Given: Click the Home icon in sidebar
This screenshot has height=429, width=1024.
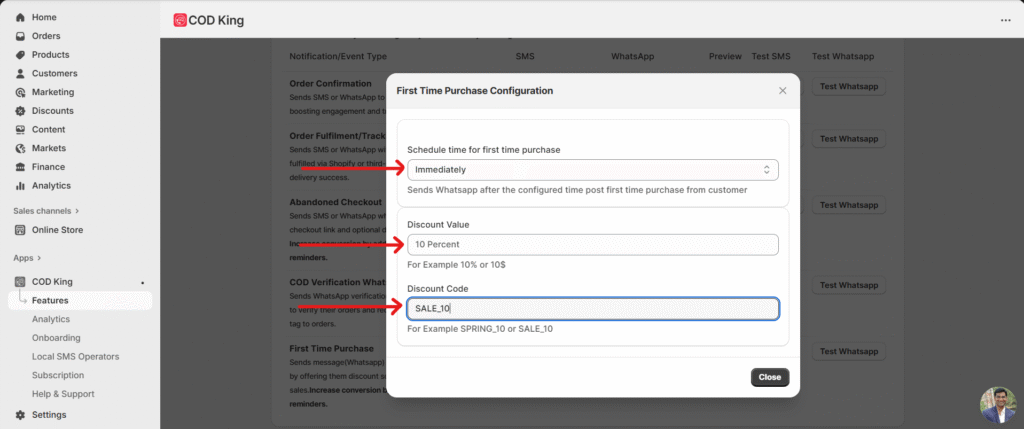Looking at the screenshot, I should tap(20, 18).
